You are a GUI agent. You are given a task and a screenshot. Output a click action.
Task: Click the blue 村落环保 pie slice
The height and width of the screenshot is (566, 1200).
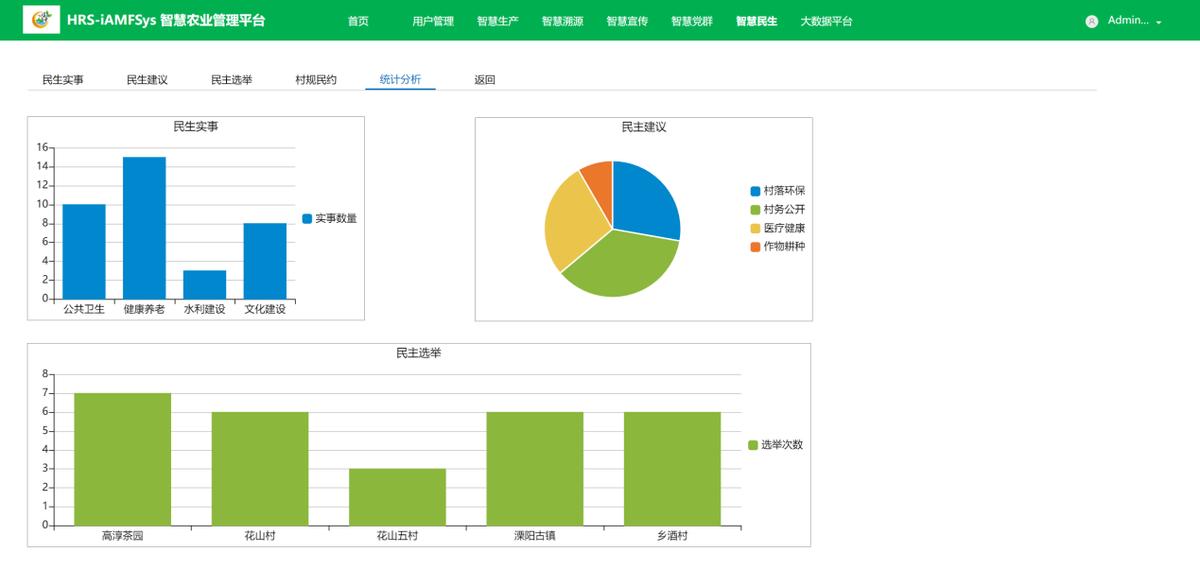point(645,198)
